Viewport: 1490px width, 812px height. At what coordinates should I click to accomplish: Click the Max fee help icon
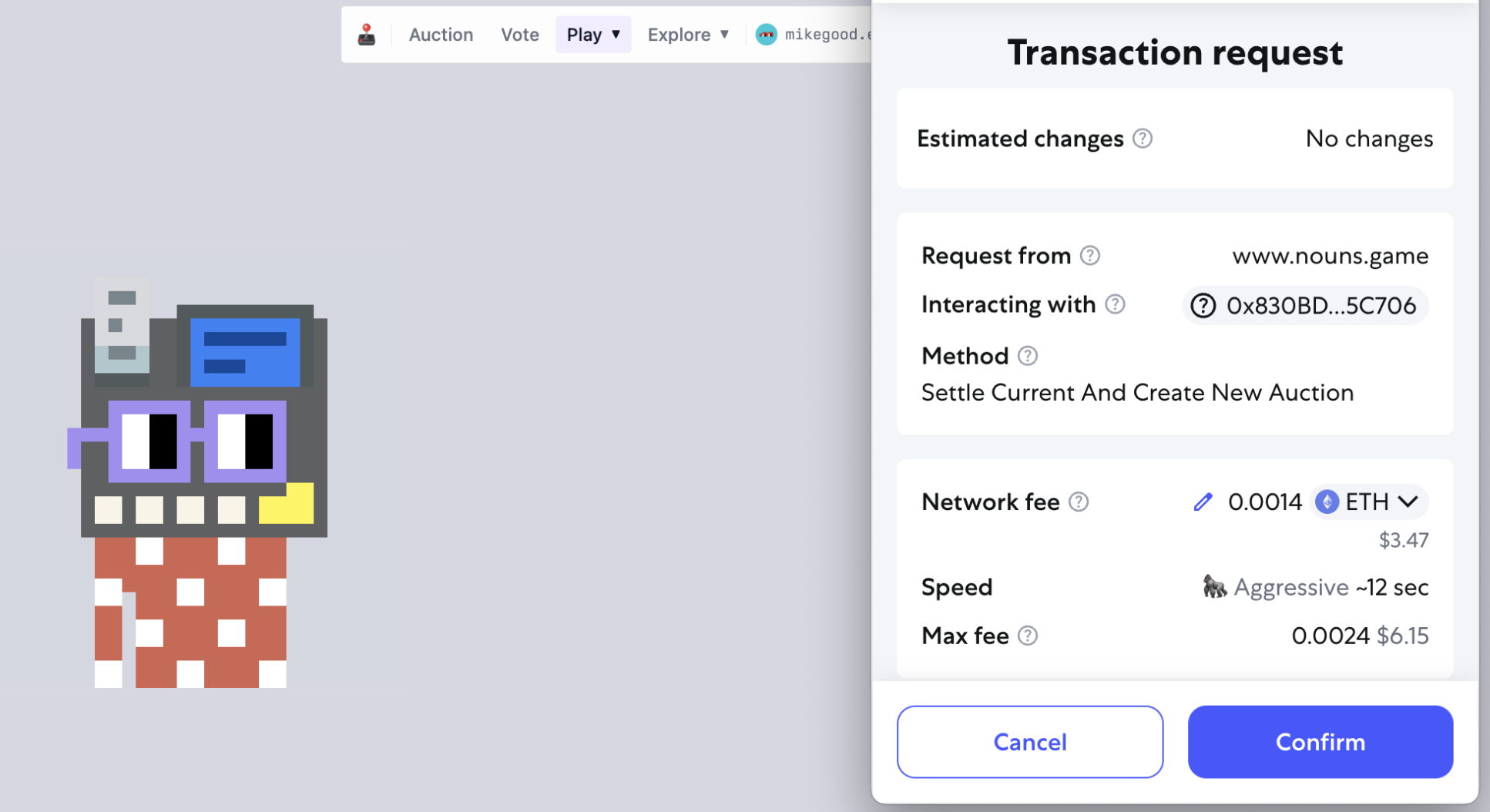[1028, 636]
